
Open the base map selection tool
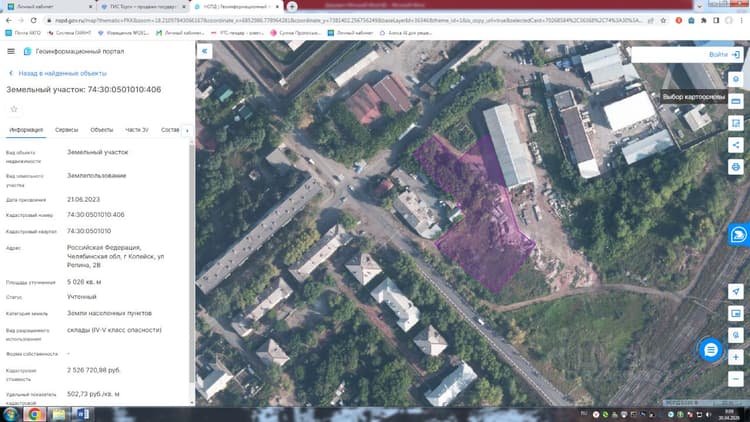pos(736,101)
